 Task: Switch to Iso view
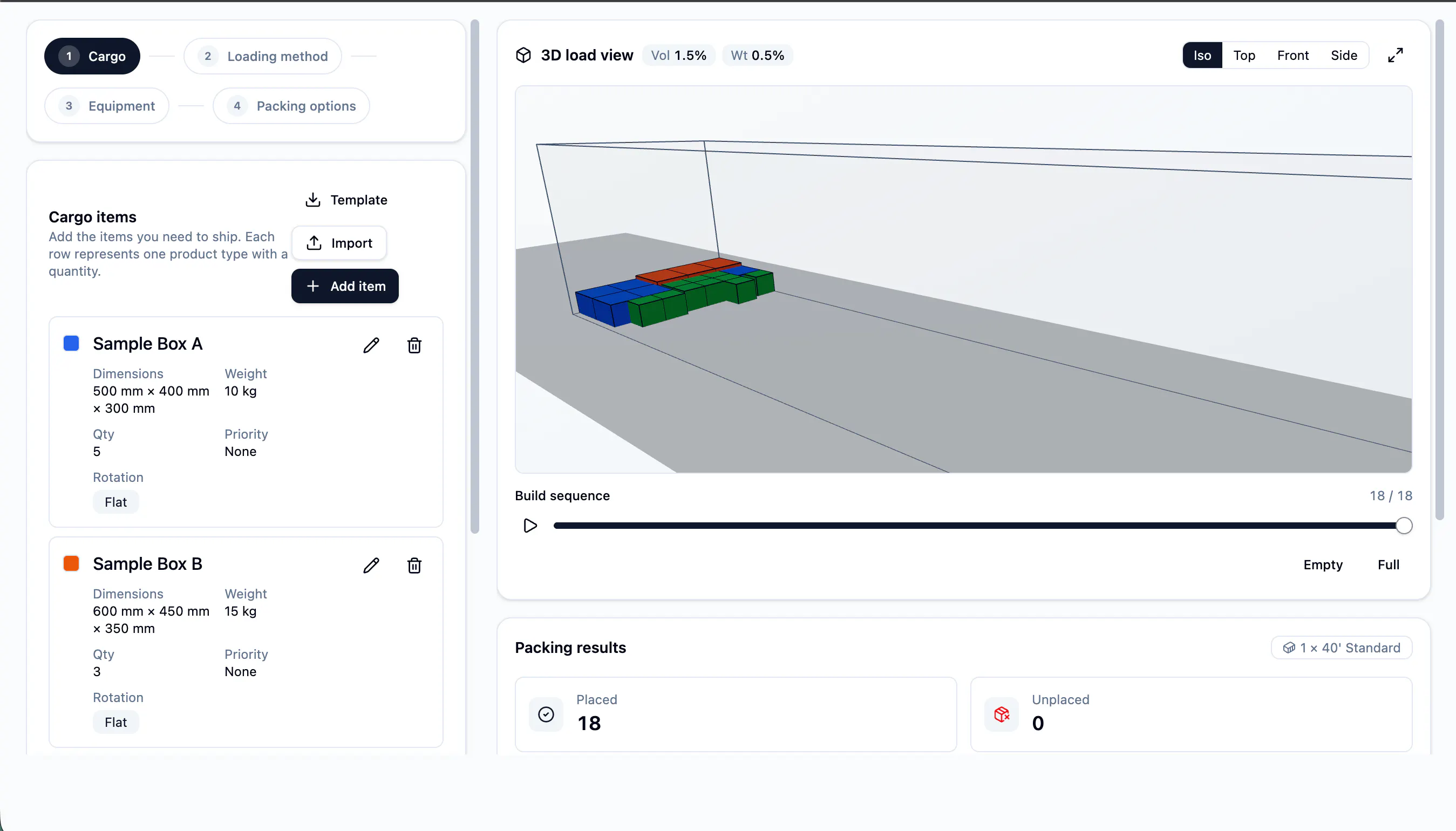[1202, 56]
